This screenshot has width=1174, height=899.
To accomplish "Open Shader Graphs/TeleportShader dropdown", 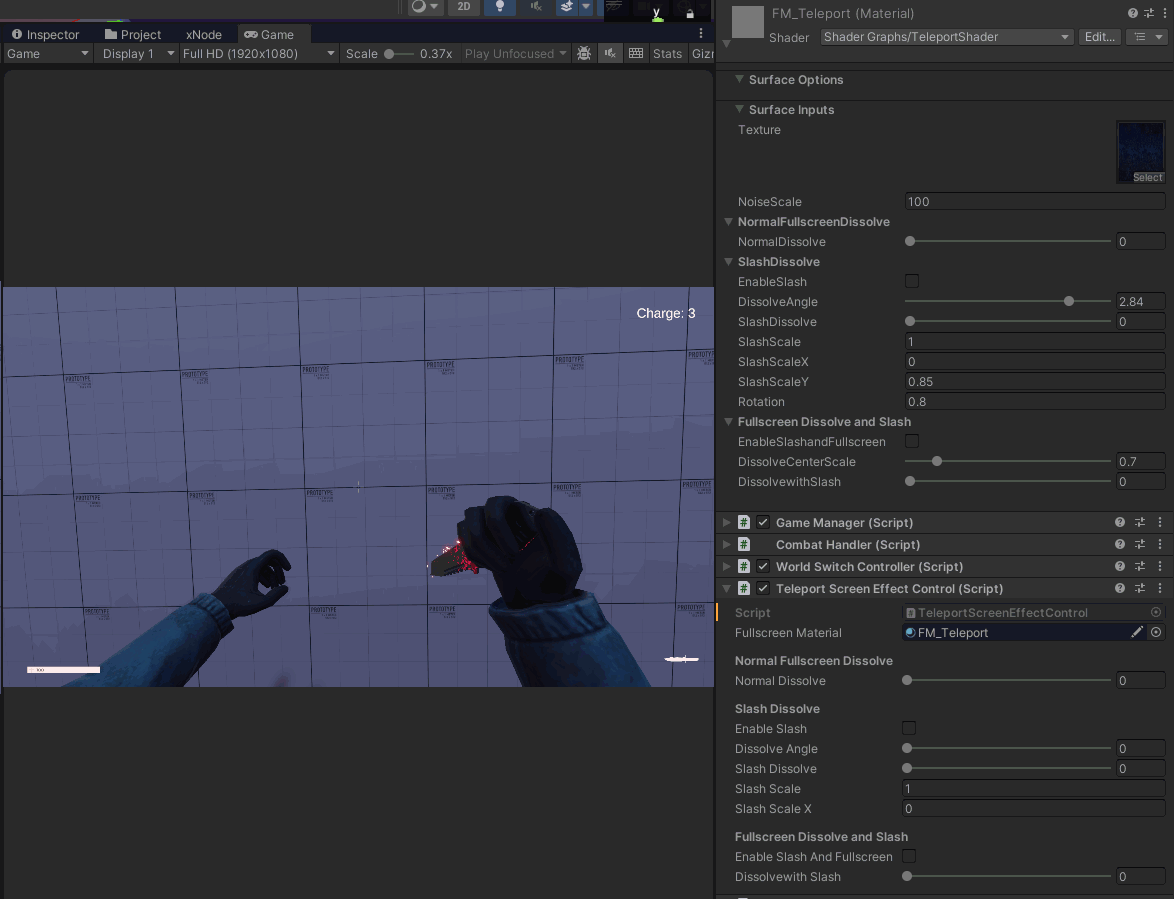I will coord(946,37).
